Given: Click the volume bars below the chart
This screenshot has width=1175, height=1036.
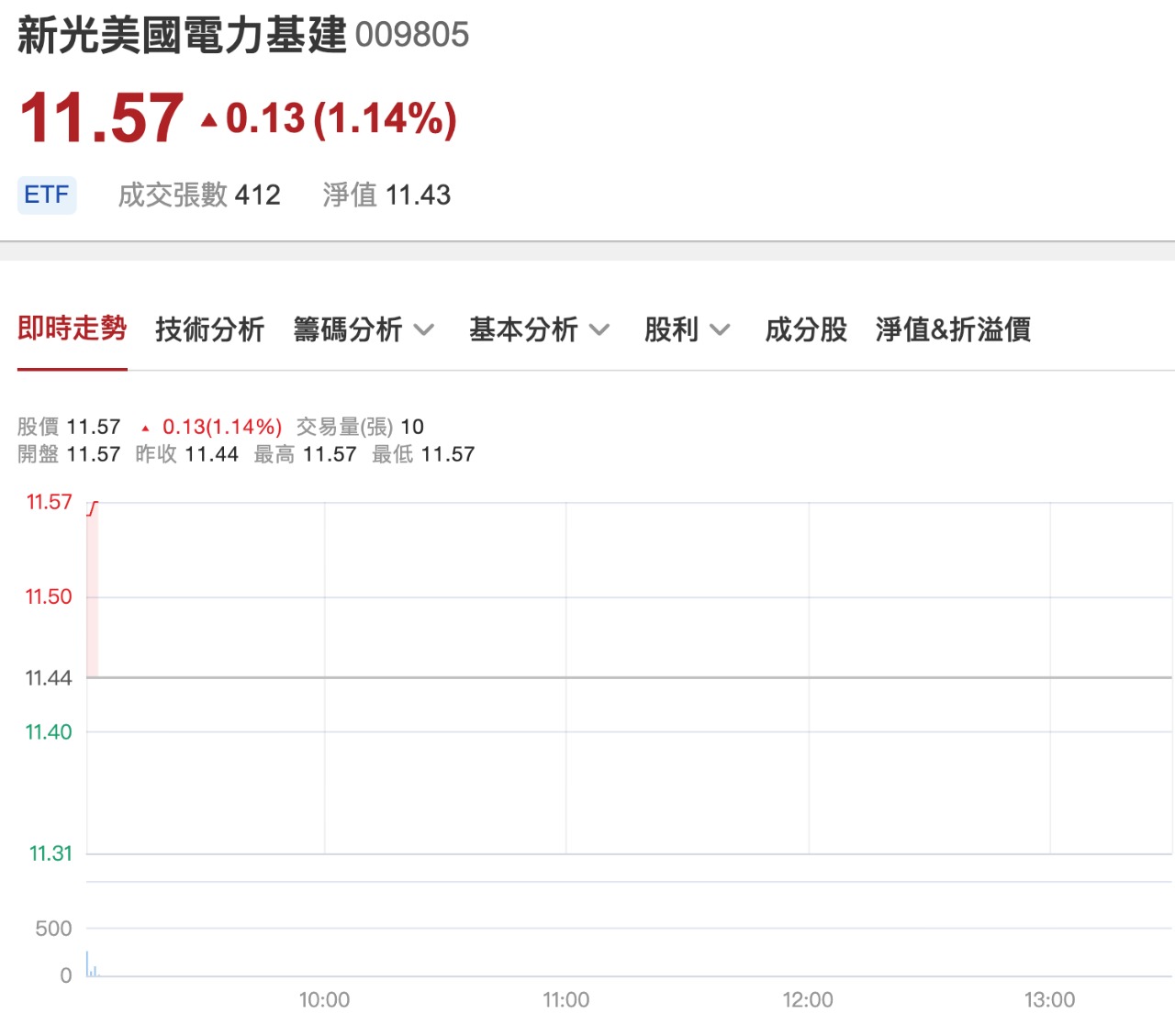Looking at the screenshot, I should pyautogui.click(x=92, y=964).
